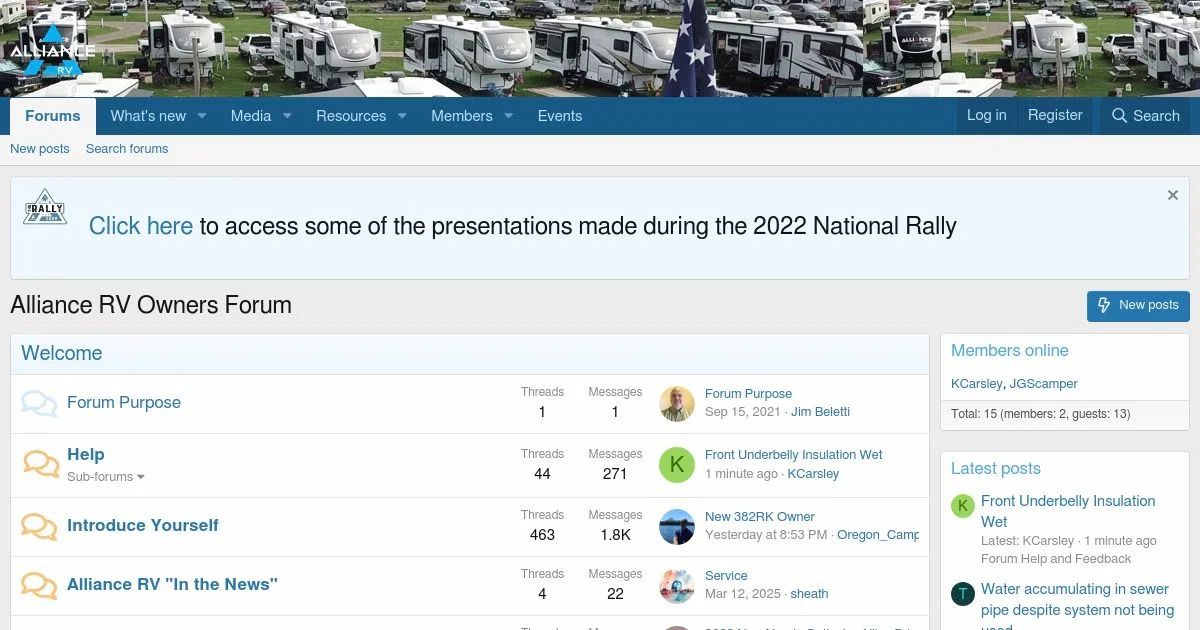Go to the Events page
Viewport: 1200px width, 630px height.
coord(560,116)
